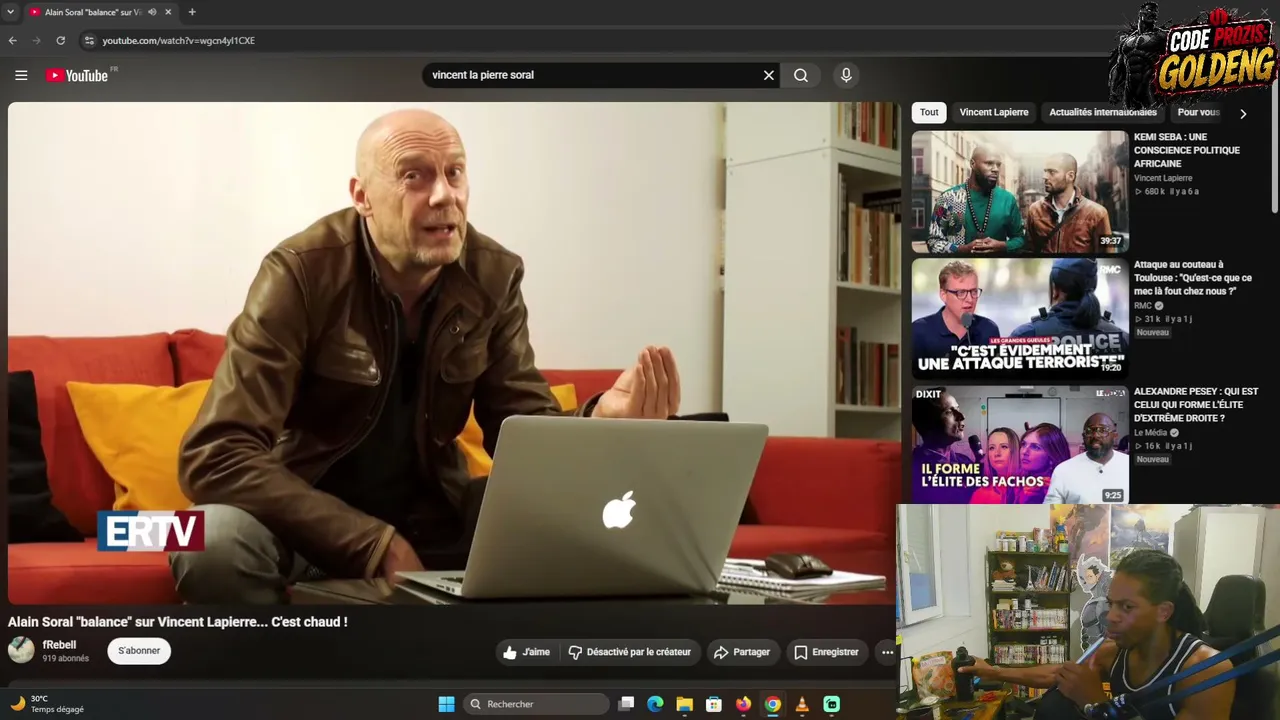Open a new browser tab
The height and width of the screenshot is (720, 1280).
point(191,12)
